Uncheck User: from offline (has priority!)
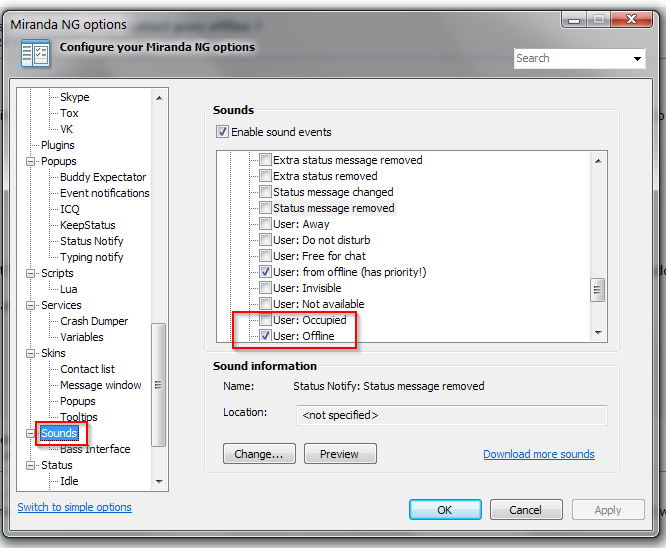Screen dimensions: 666x548 [x=265, y=272]
